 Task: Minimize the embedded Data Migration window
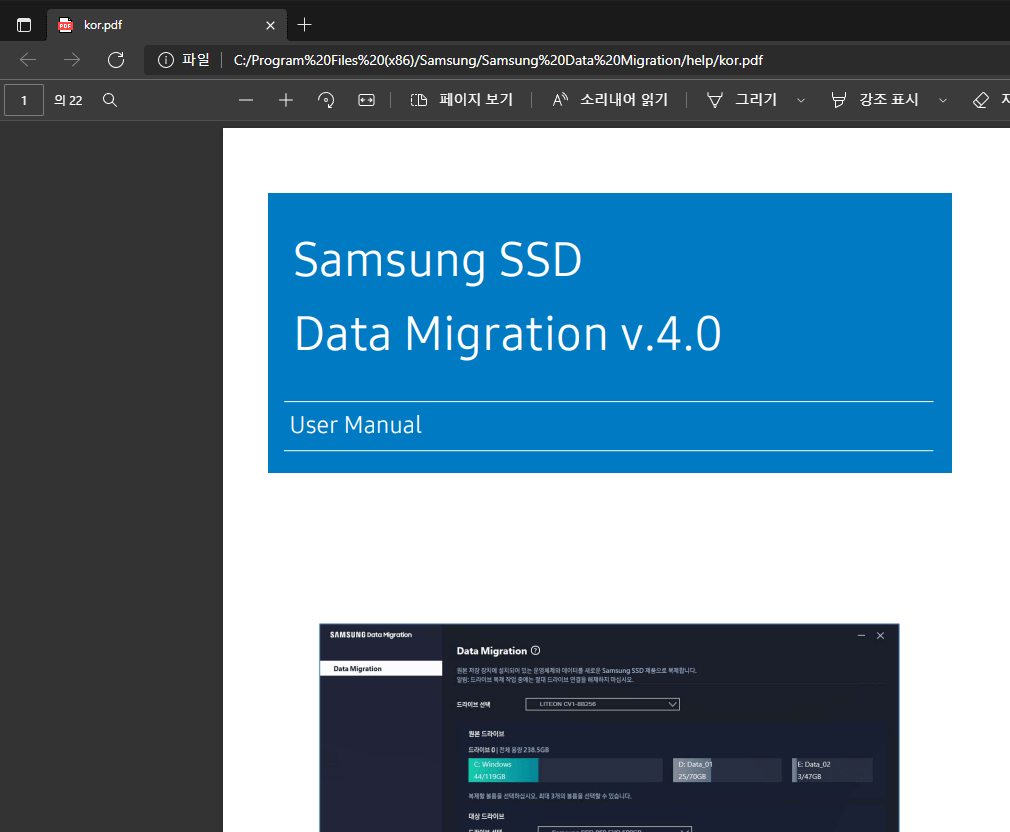(861, 636)
